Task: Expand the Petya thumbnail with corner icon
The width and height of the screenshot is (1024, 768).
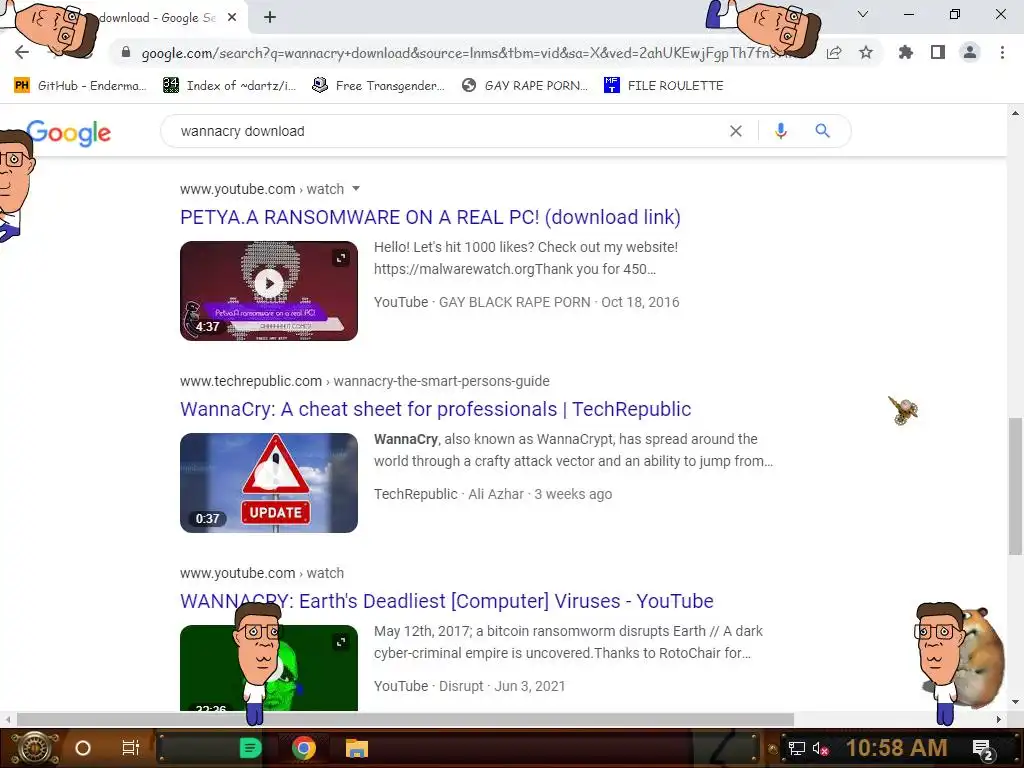Action: 341,258
